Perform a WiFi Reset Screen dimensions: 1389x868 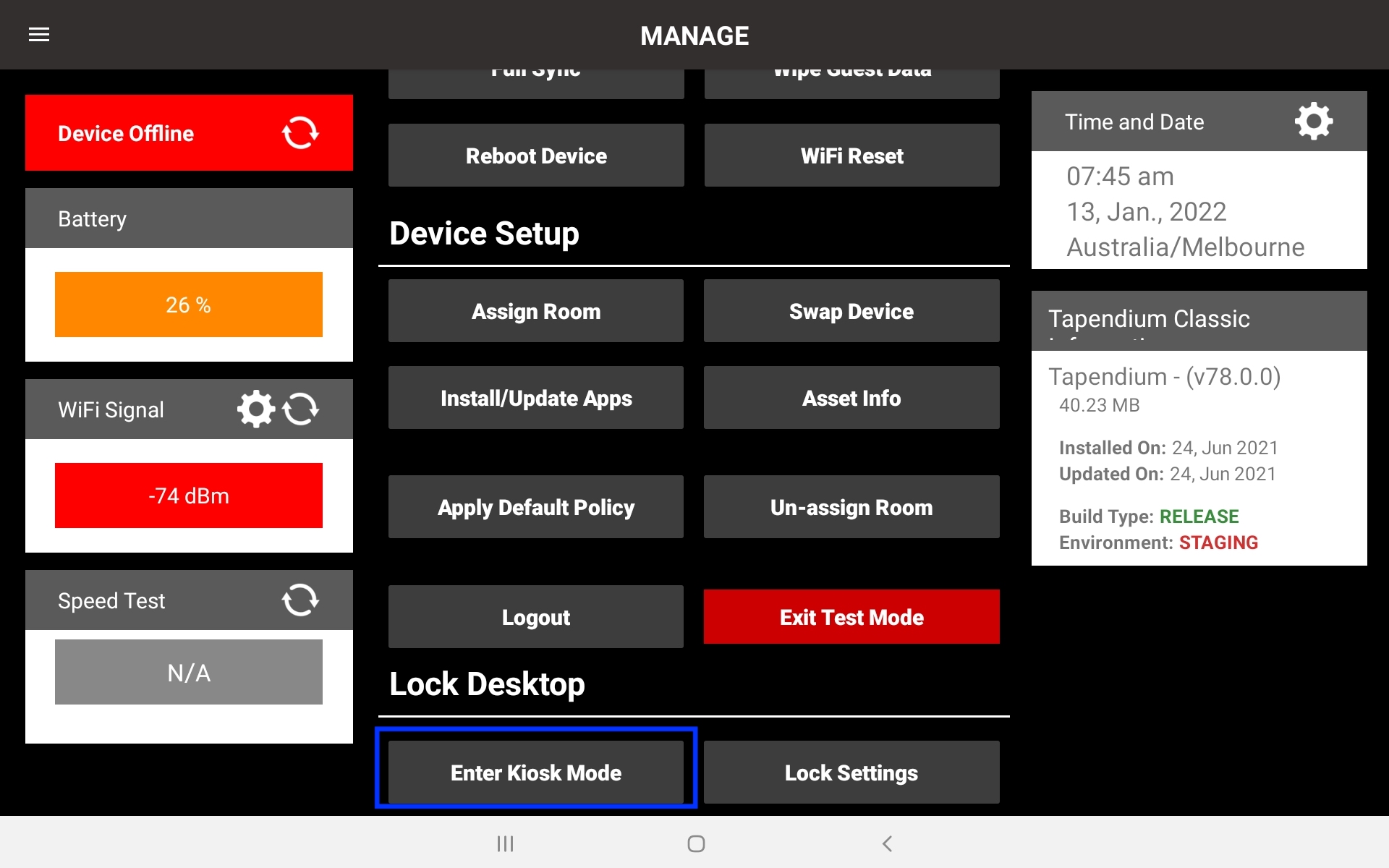click(851, 155)
